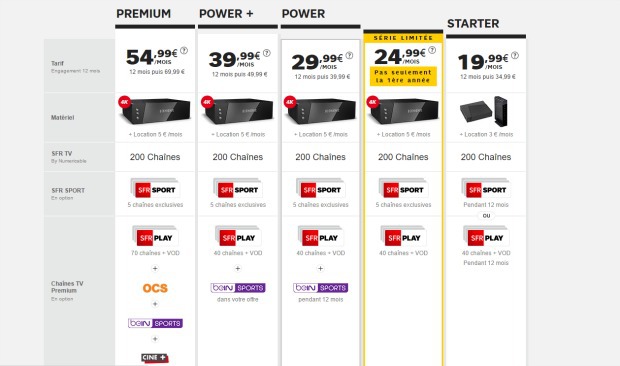Viewport: 620px width, 366px height.
Task: Click the beIN Sports logo under Power +
Action: 238,288
